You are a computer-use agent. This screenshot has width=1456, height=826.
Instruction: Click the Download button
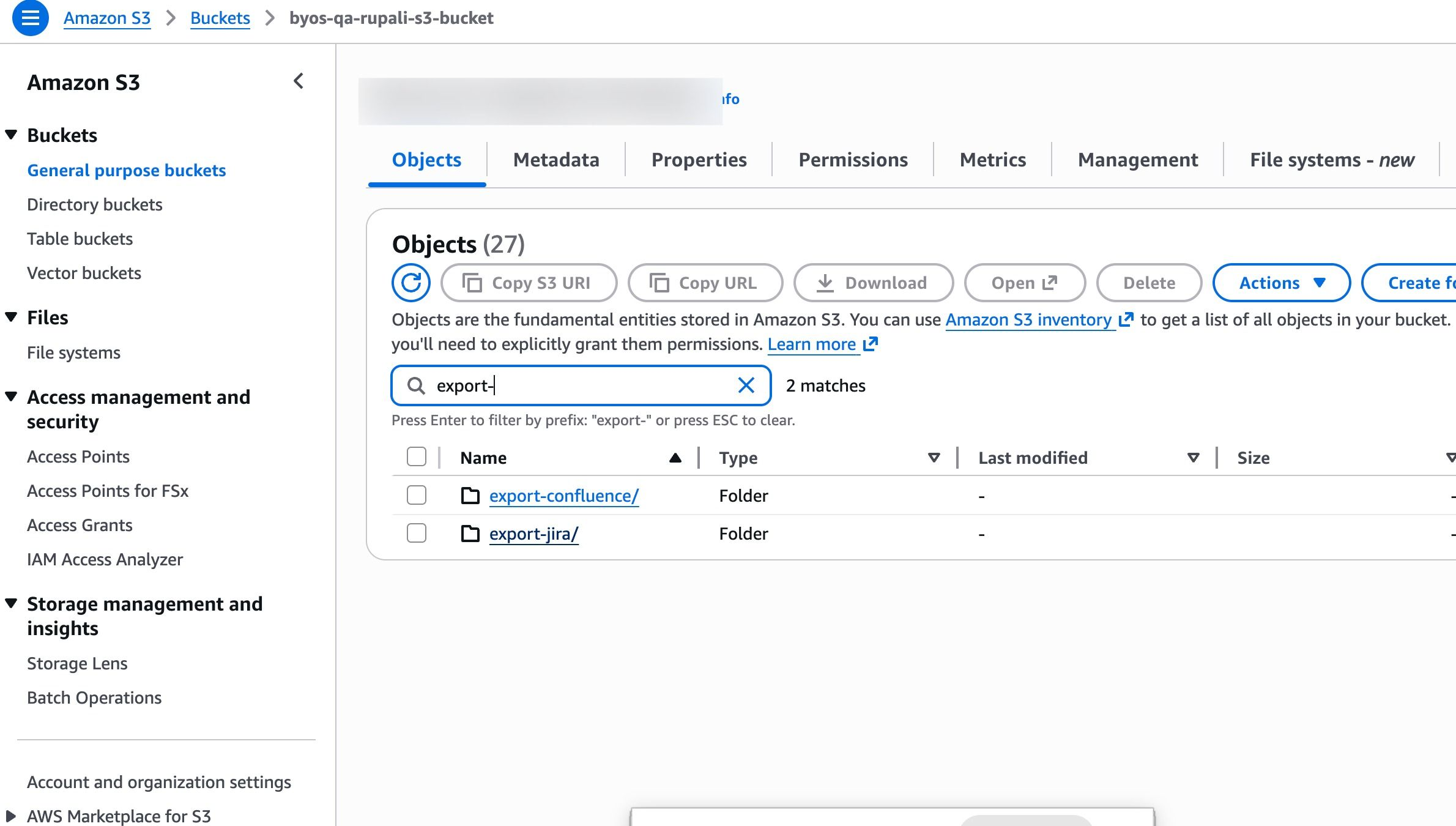coord(874,283)
